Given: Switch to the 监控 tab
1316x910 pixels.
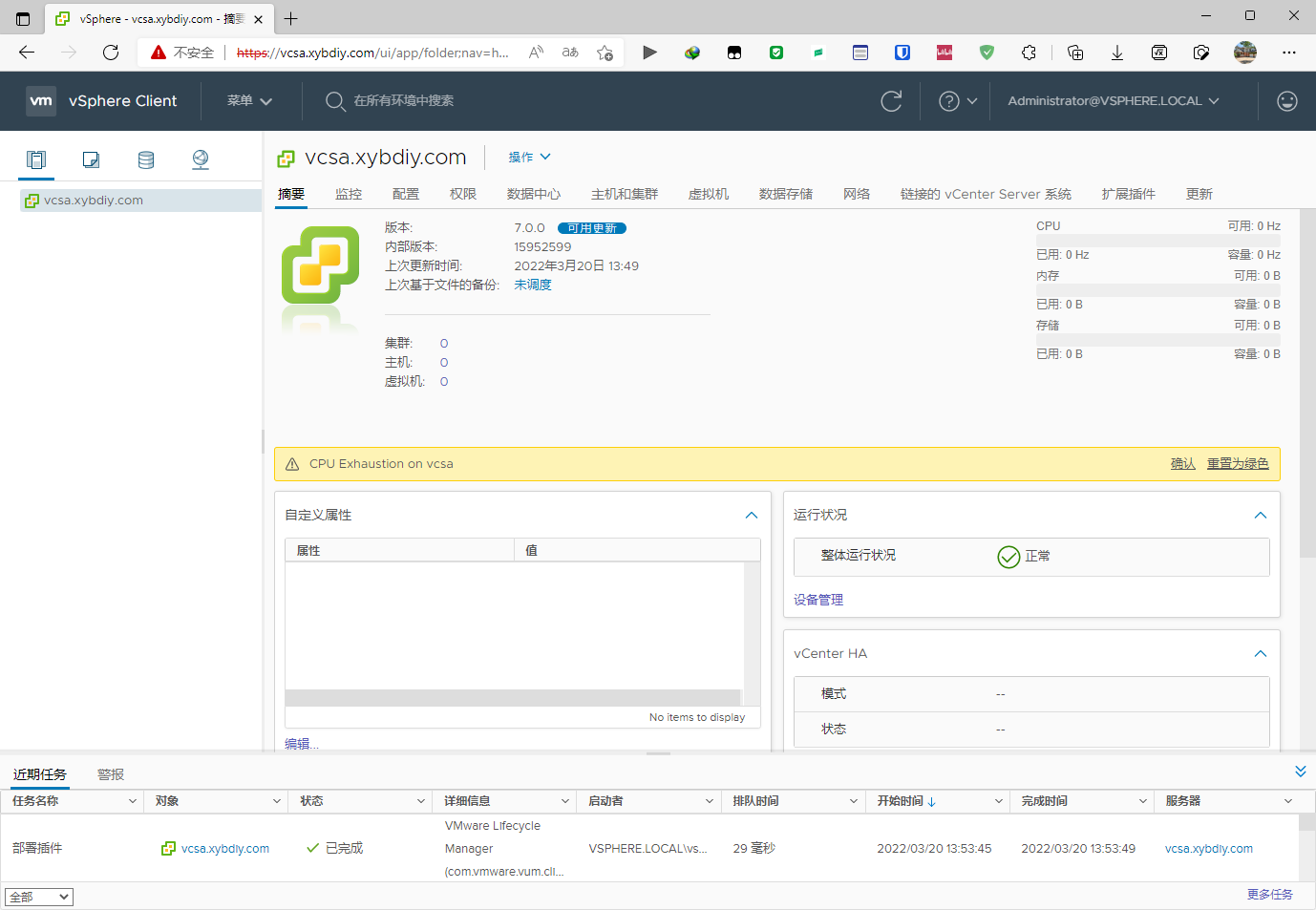Looking at the screenshot, I should pyautogui.click(x=349, y=194).
